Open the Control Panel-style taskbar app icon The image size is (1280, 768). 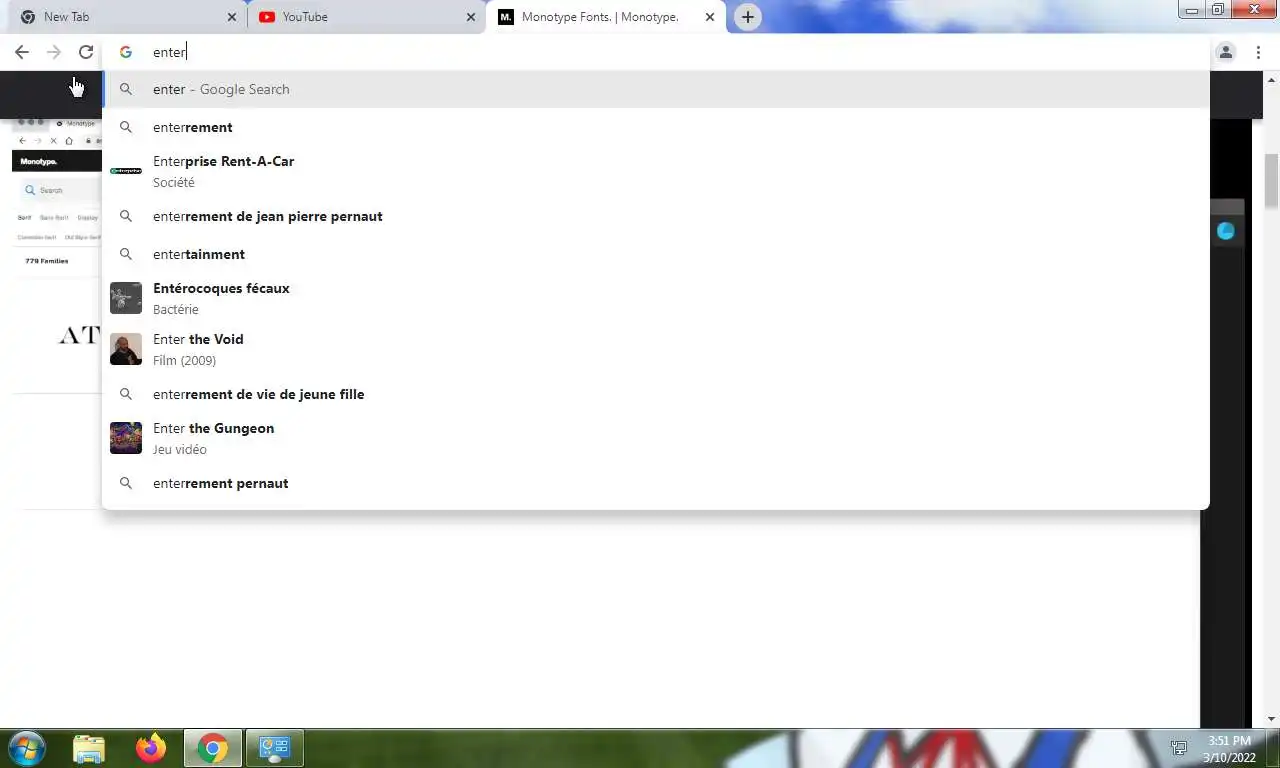pos(275,748)
